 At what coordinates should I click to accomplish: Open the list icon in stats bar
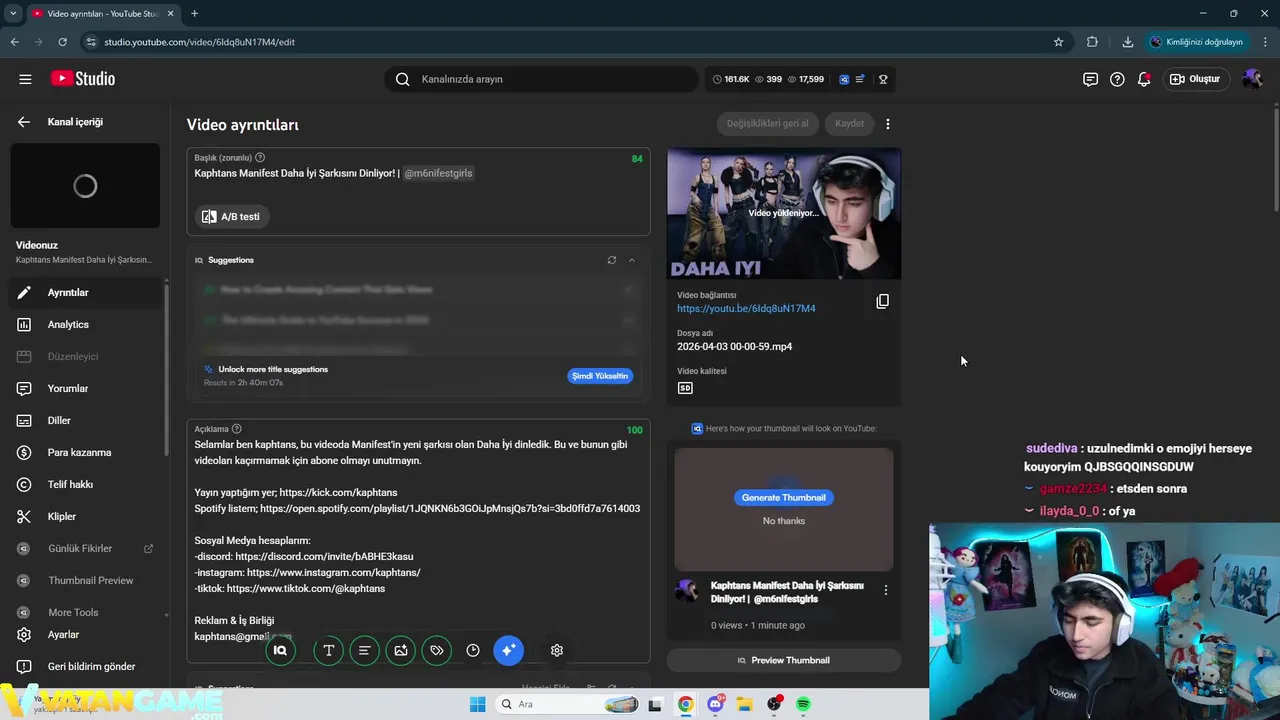pos(859,79)
